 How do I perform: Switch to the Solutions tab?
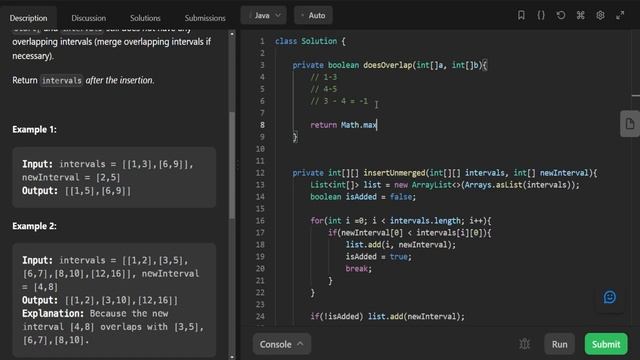[145, 18]
